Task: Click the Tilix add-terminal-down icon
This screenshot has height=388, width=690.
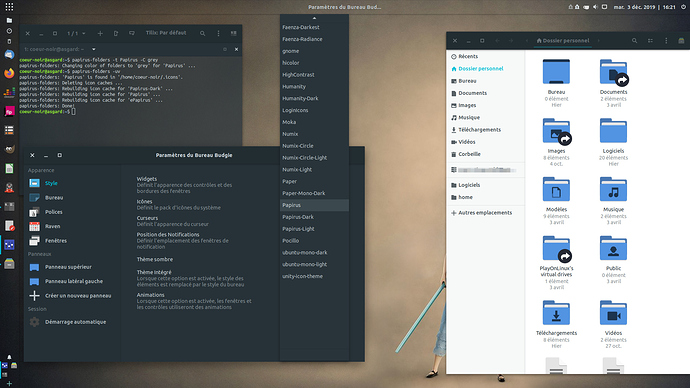Action: point(132,33)
